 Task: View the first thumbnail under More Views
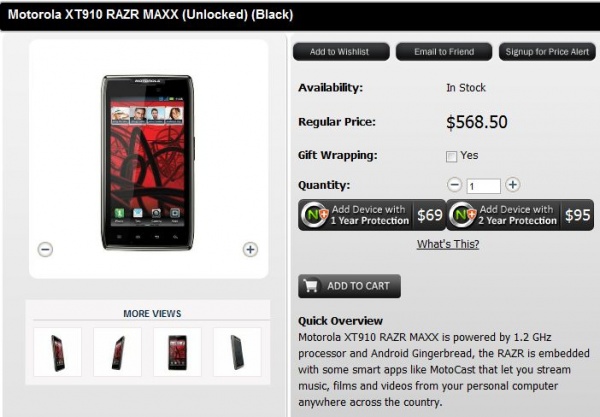(57, 352)
